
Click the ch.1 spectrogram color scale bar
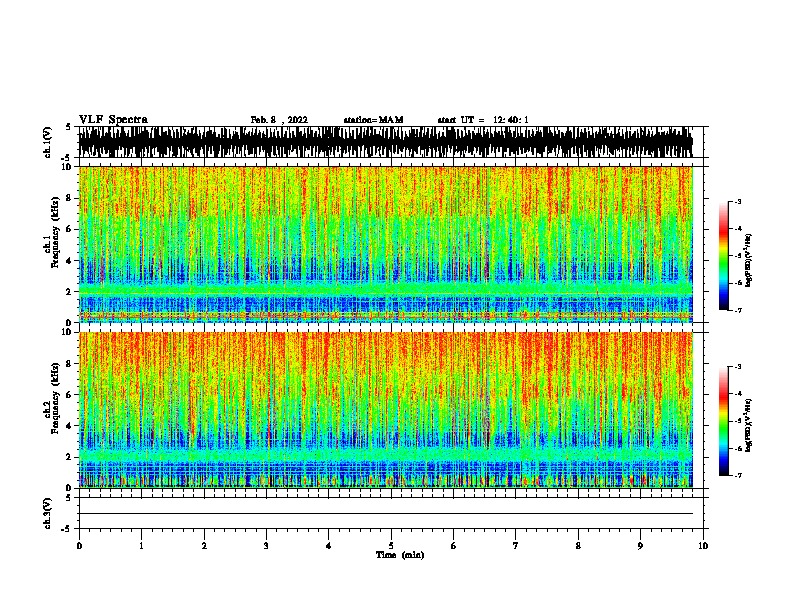click(x=724, y=256)
